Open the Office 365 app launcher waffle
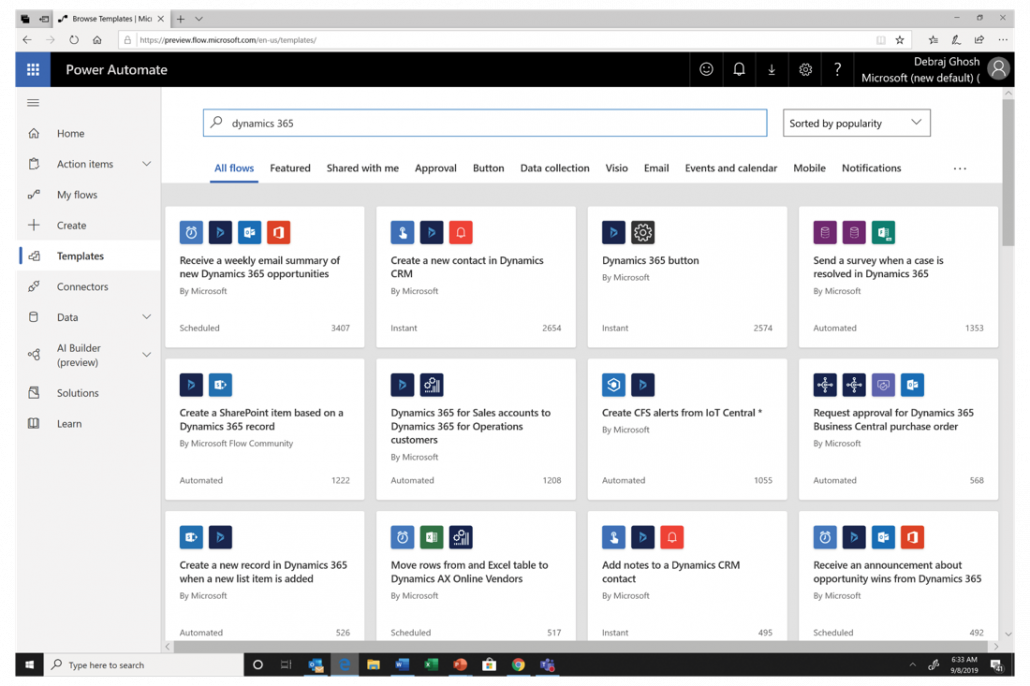Screen dimensions: 1030x686 pyautogui.click(x=32, y=69)
